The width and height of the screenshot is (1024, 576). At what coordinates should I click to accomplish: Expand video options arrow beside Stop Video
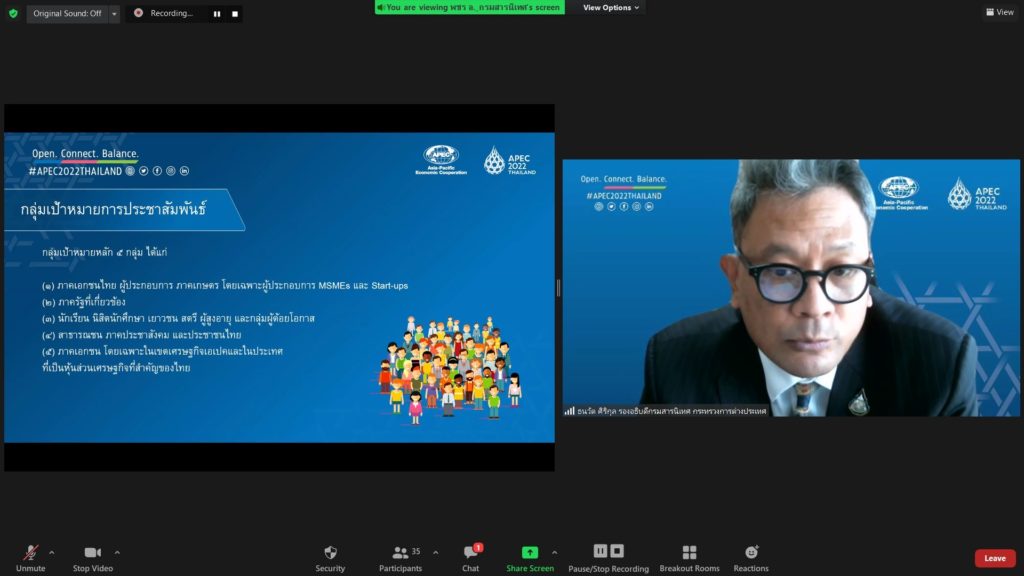(x=117, y=552)
